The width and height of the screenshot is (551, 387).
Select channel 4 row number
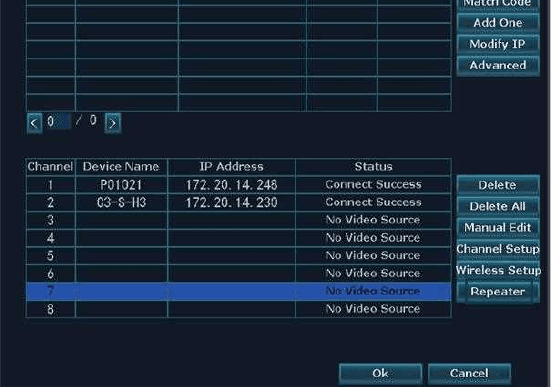[x=51, y=238]
